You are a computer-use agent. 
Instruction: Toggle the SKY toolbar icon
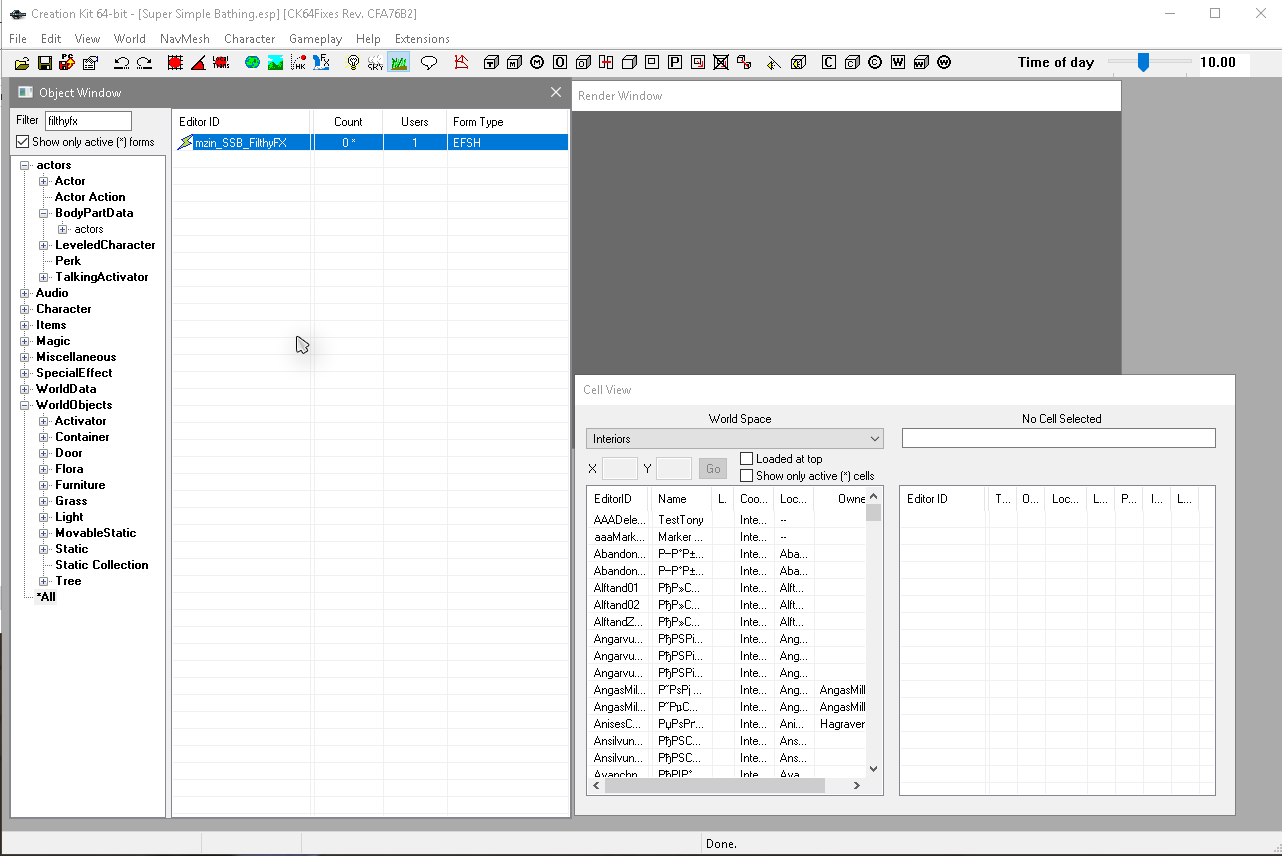[375, 63]
